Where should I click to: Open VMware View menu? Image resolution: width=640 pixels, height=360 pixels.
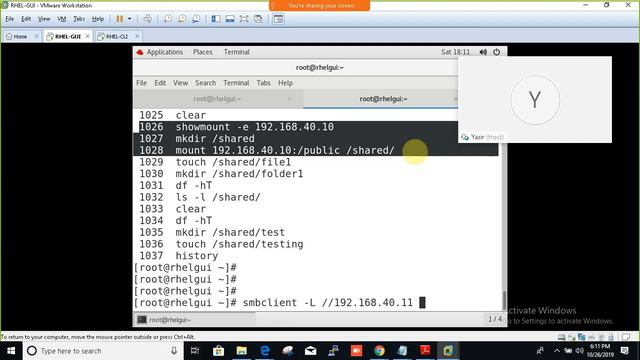[44, 19]
